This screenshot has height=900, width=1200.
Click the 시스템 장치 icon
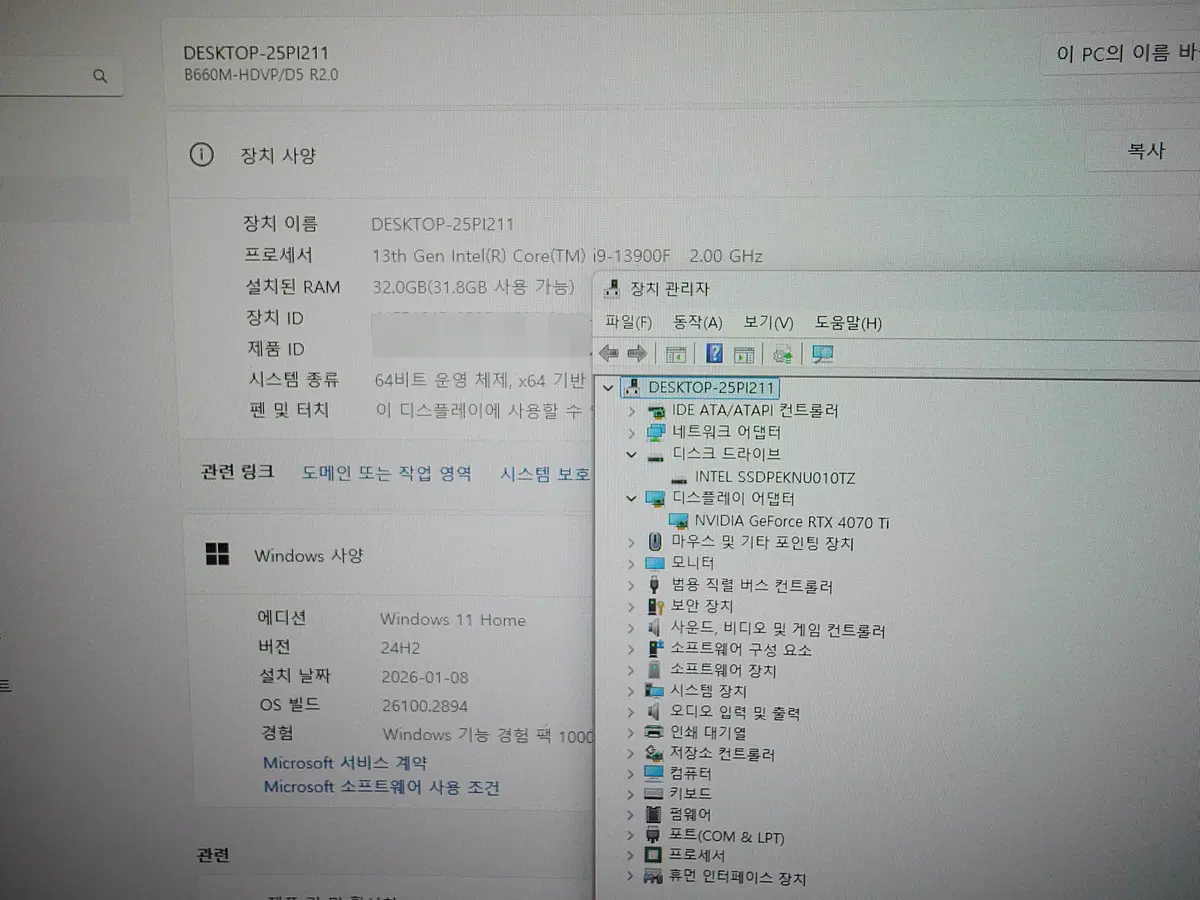pos(655,691)
